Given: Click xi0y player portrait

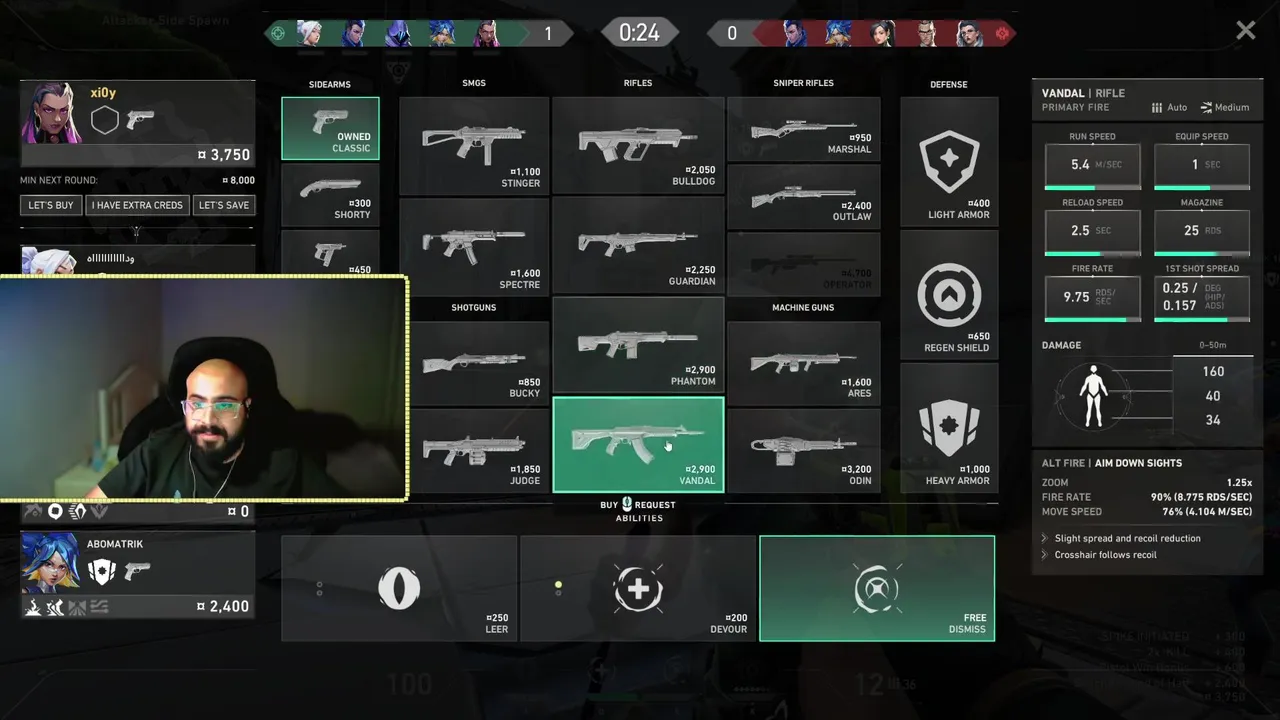Looking at the screenshot, I should pos(50,114).
